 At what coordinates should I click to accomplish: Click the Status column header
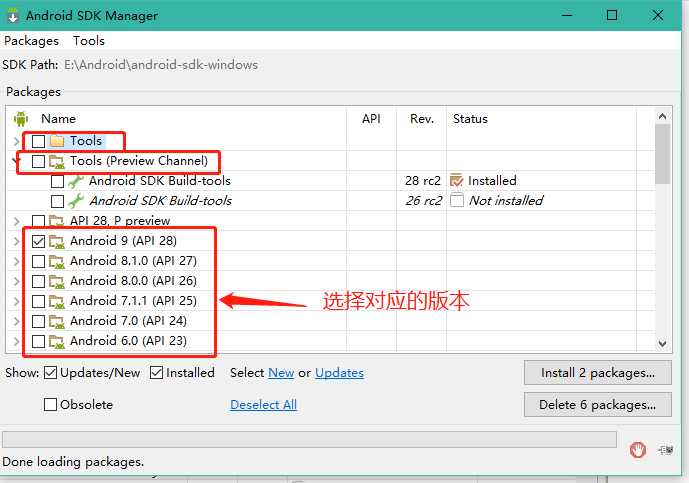[470, 119]
